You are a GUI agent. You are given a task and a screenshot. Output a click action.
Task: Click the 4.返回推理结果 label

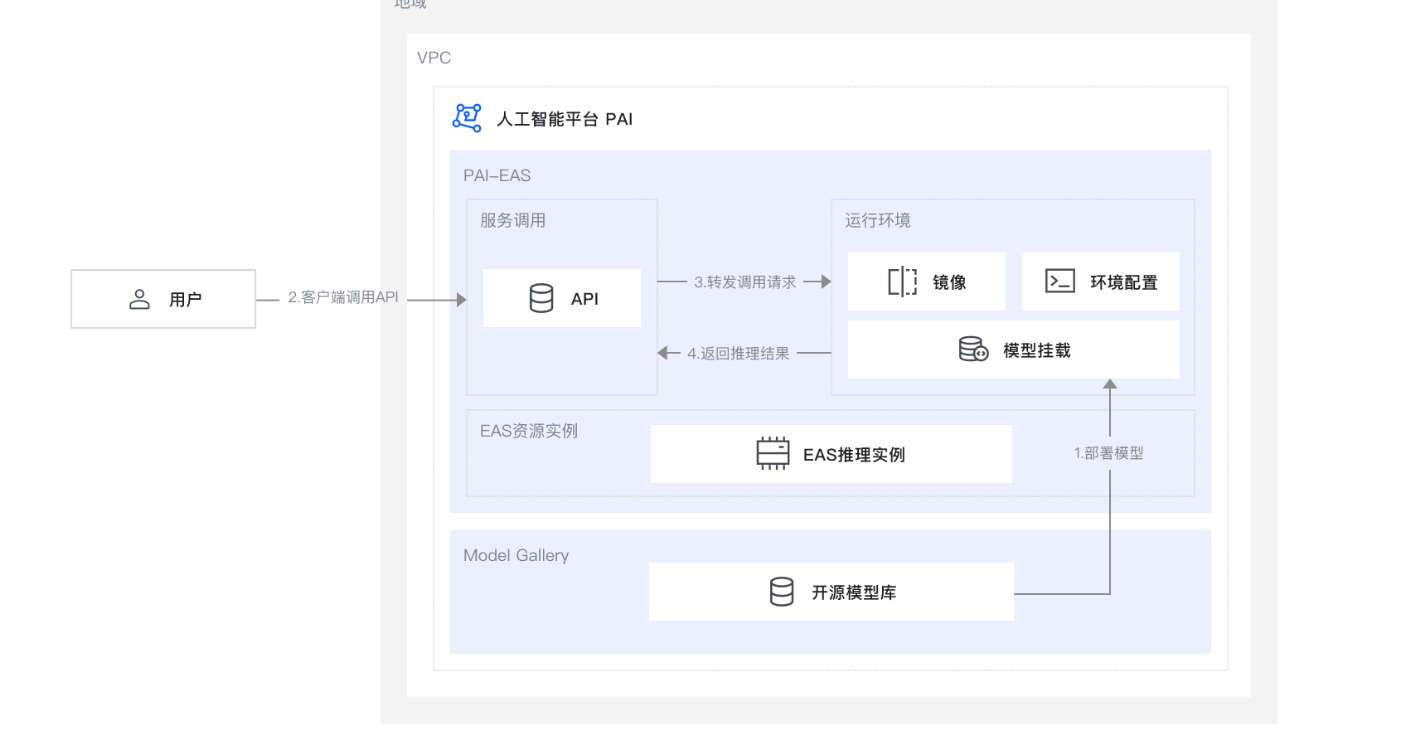point(739,353)
